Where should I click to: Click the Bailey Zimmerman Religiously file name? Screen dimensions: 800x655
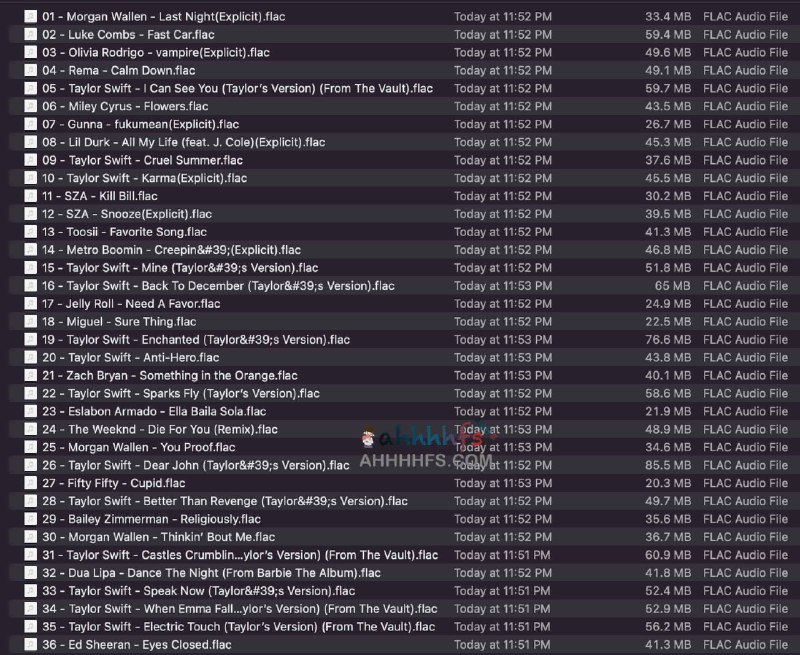[151, 519]
